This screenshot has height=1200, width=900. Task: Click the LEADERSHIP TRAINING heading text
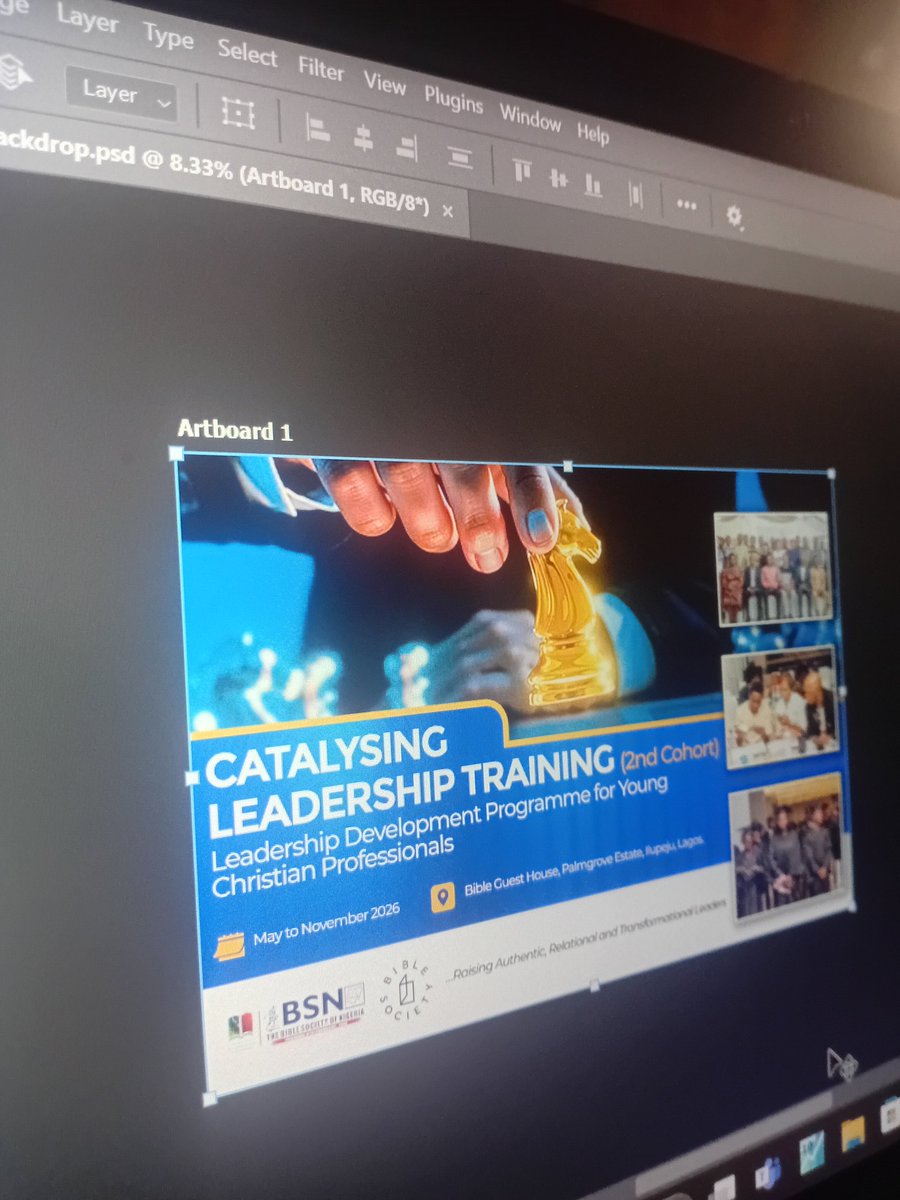411,792
